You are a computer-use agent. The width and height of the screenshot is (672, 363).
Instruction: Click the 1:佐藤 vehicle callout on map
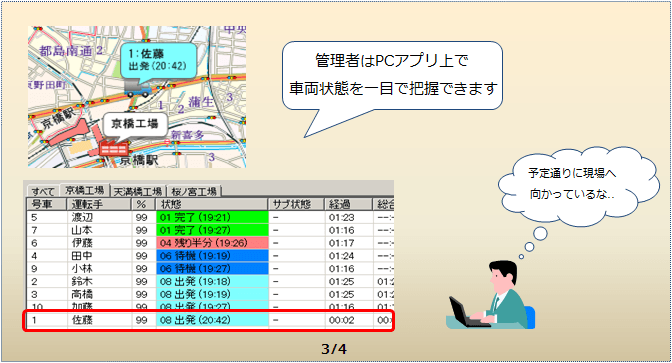pos(158,60)
